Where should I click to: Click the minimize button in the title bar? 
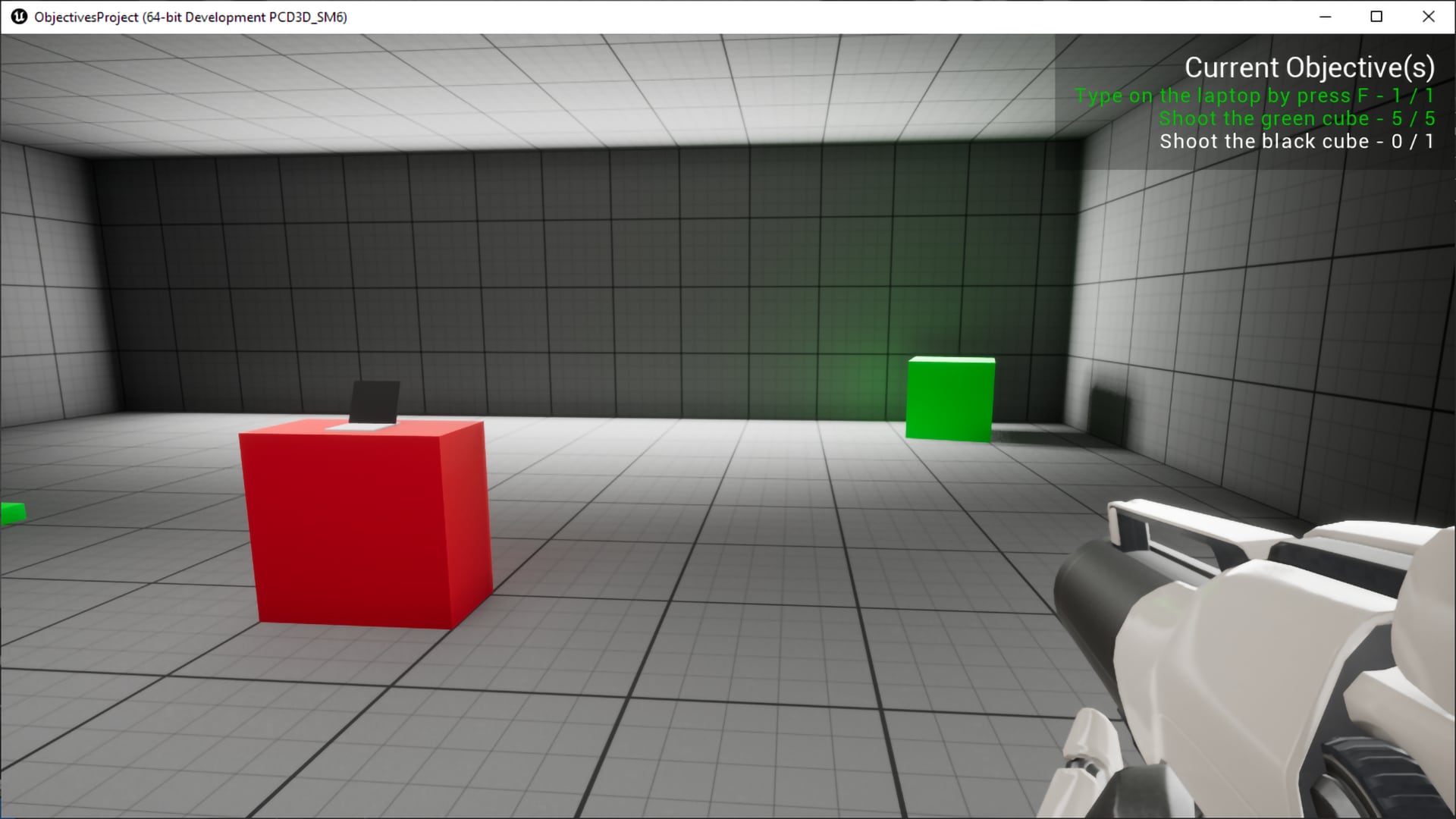coord(1325,16)
